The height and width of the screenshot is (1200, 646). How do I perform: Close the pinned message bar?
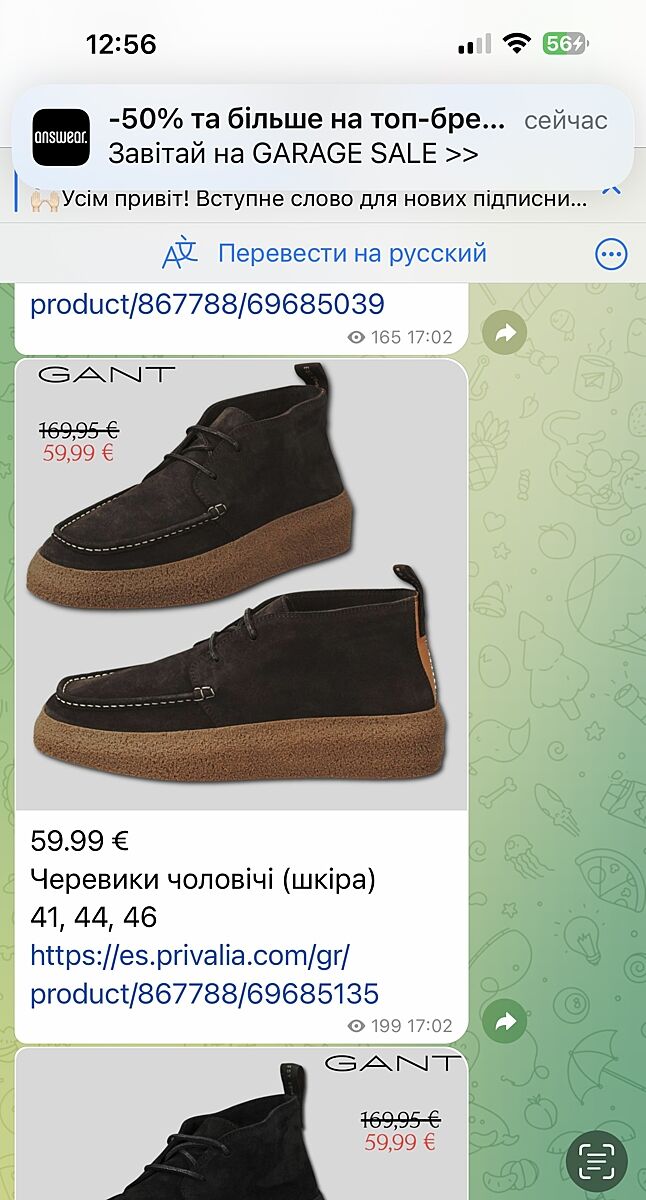pyautogui.click(x=612, y=186)
